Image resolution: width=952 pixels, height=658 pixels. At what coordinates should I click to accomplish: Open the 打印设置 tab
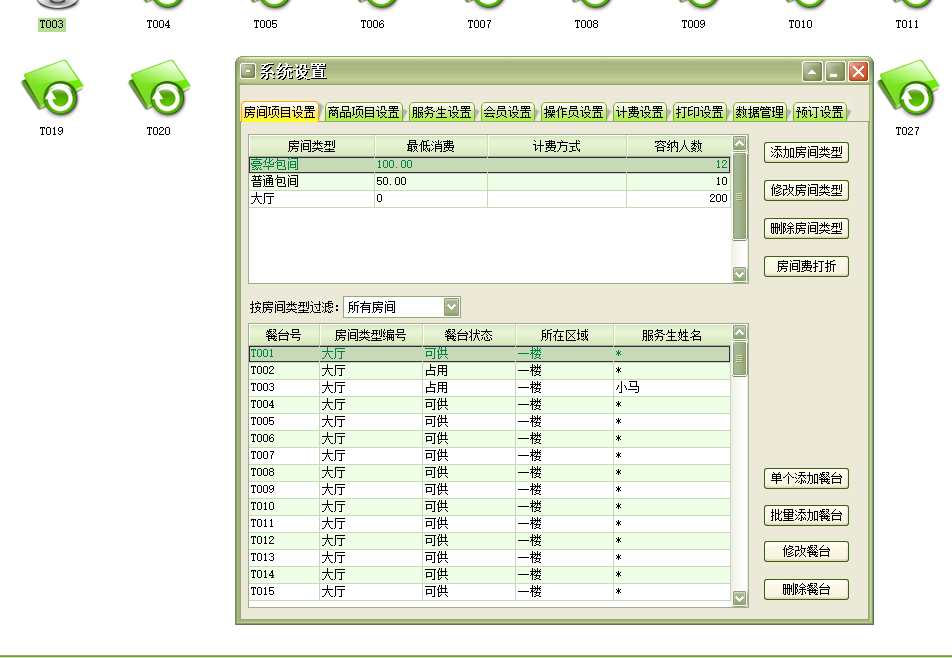click(x=699, y=112)
